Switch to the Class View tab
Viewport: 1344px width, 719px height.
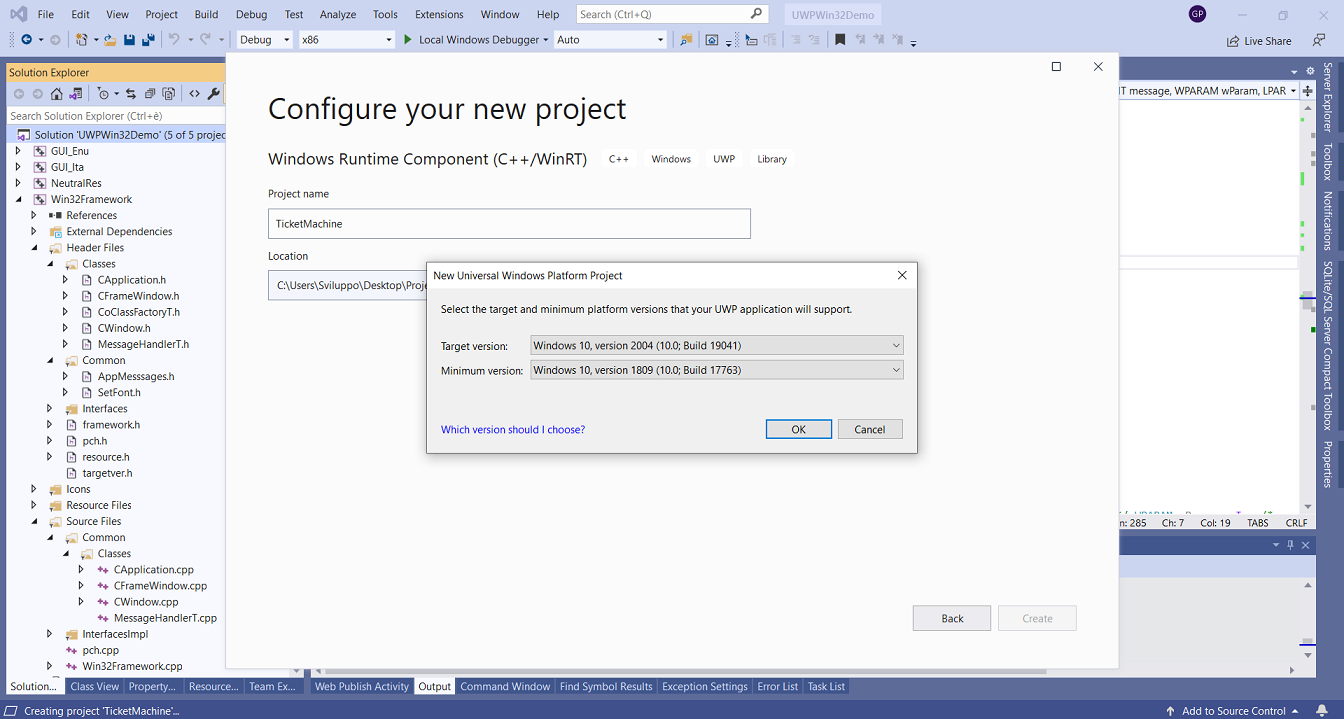[95, 687]
